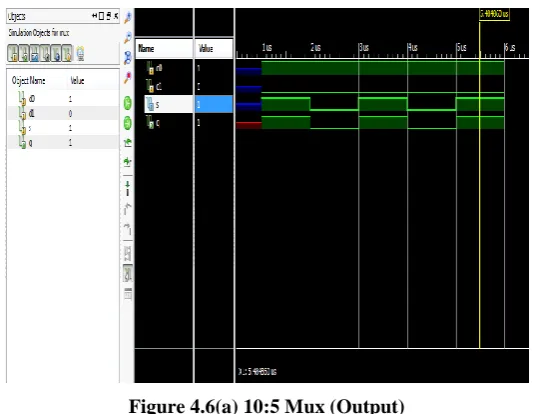535x414 pixels.
Task: Click the 3 us mark on the ruler
Action: (364, 48)
